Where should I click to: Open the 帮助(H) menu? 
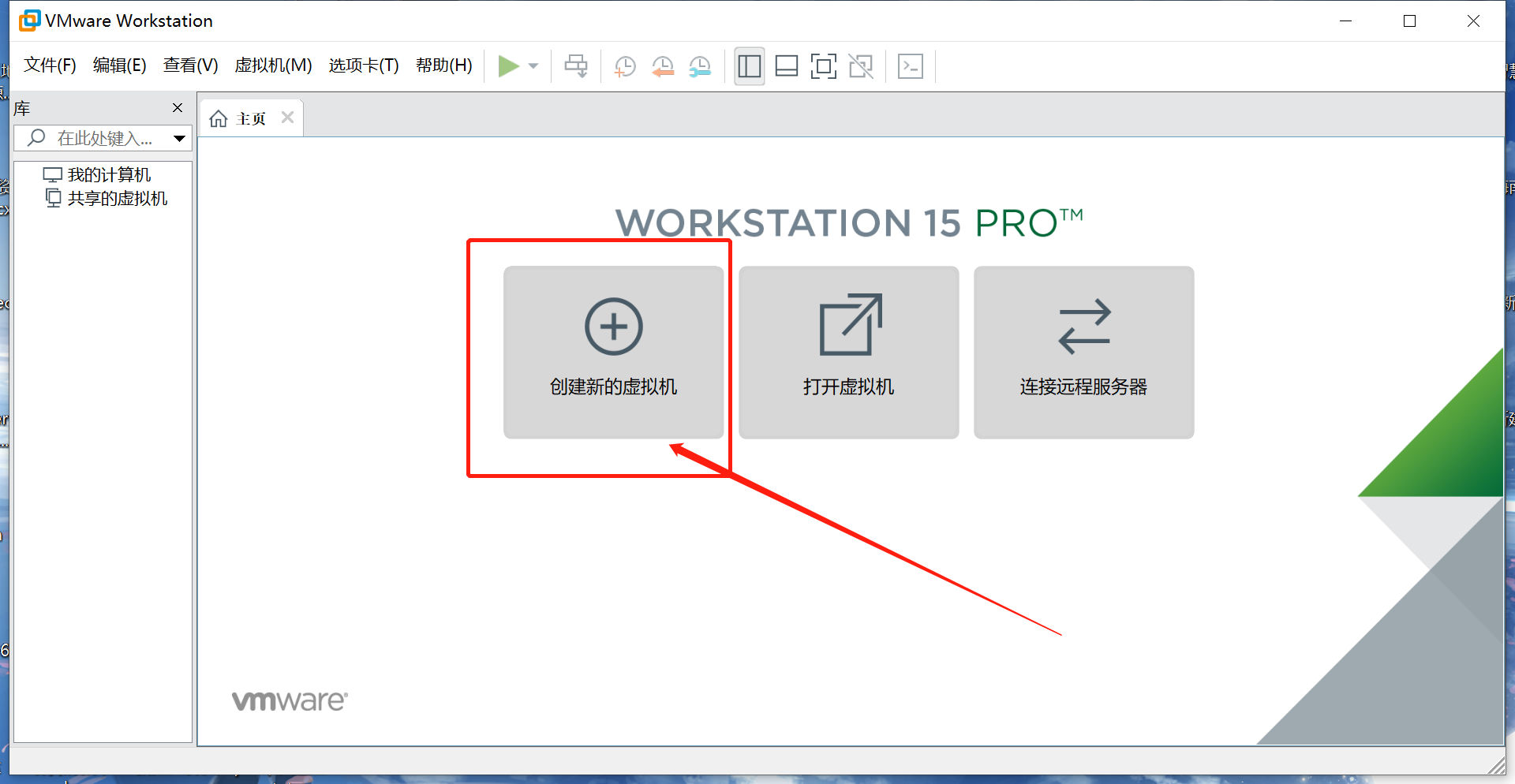tap(444, 65)
